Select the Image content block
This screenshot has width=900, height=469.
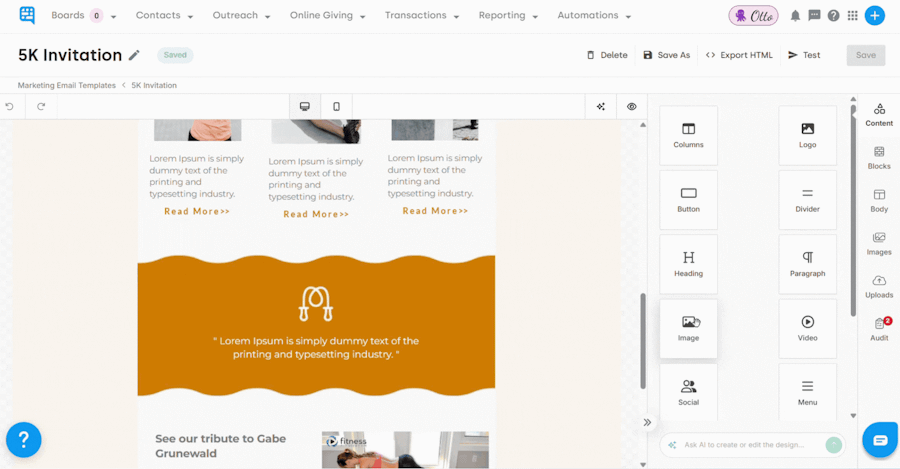pyautogui.click(x=688, y=328)
